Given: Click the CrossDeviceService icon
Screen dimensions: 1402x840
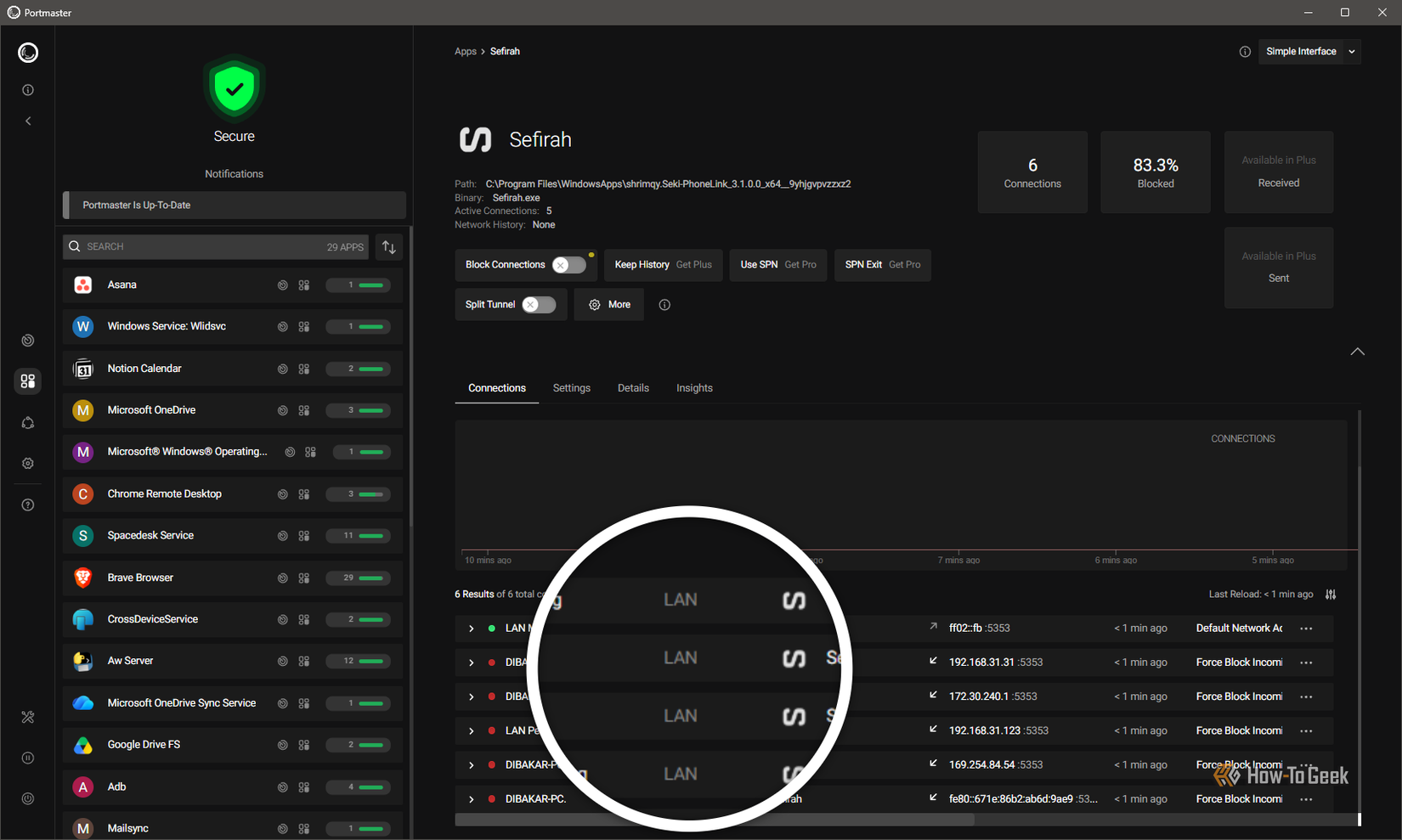Looking at the screenshot, I should (83, 620).
